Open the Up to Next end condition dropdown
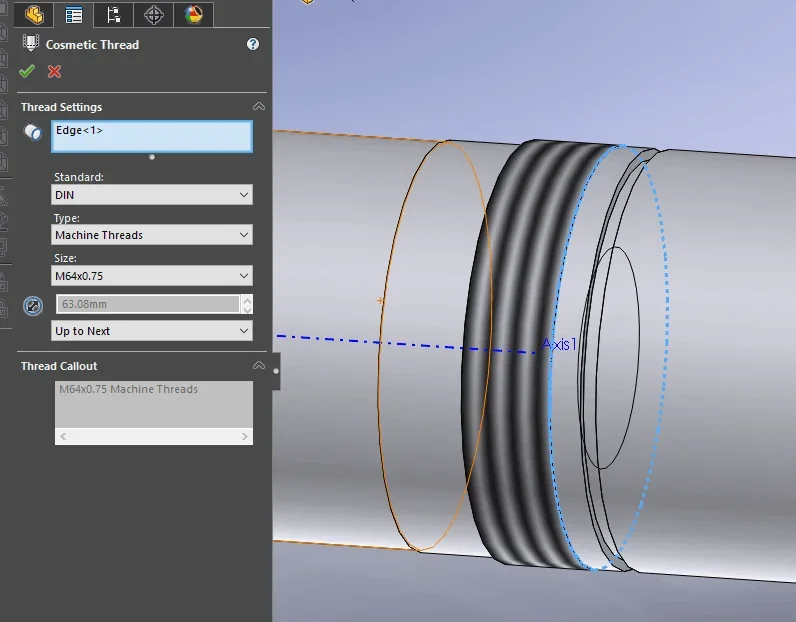 tap(152, 331)
